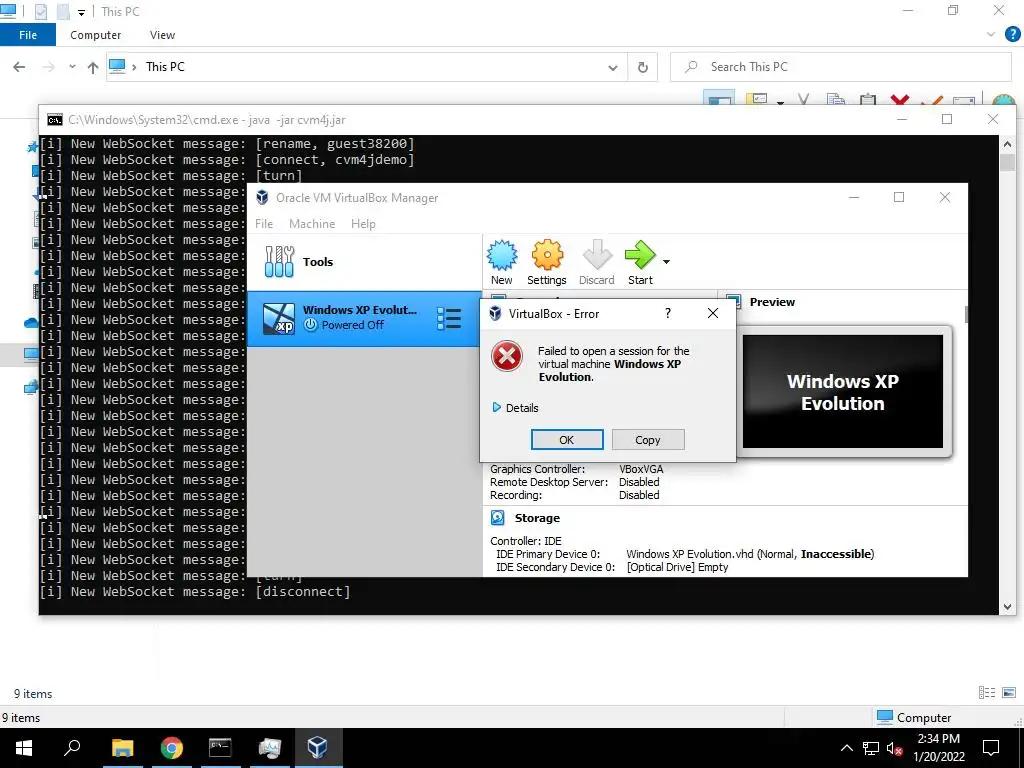Click the cmd window title bar icon
Screen dimensions: 1024x768
click(55, 120)
